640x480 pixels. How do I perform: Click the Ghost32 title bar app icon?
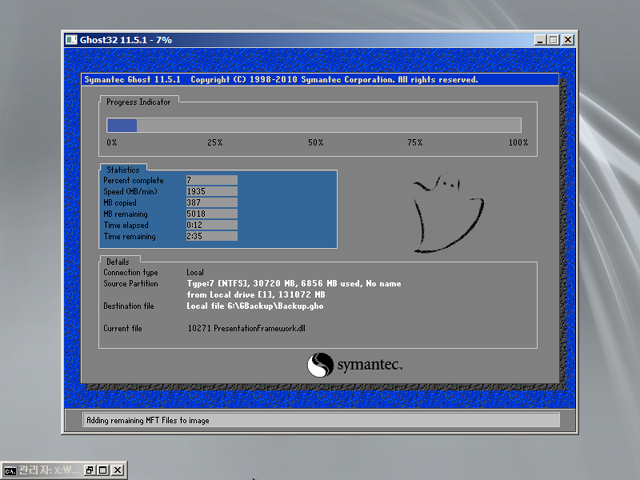[71, 40]
